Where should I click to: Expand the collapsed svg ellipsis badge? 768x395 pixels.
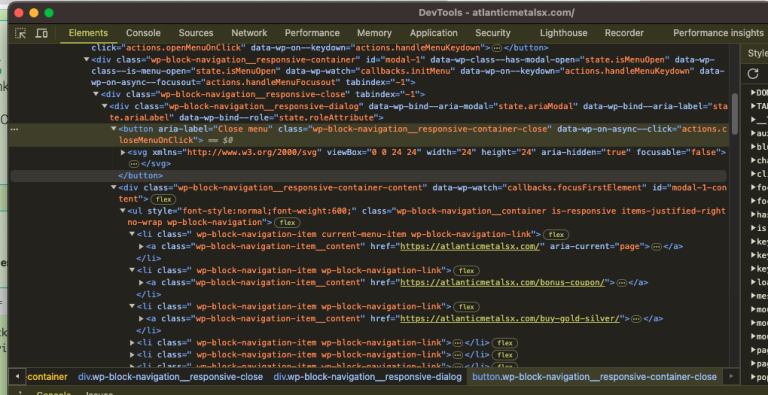134,164
